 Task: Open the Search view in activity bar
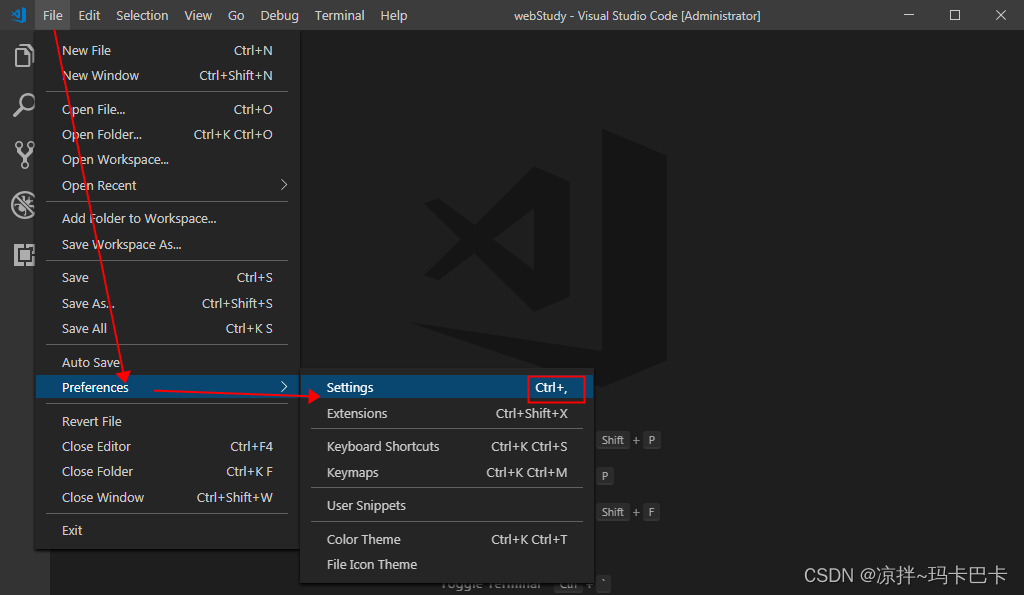[24, 105]
